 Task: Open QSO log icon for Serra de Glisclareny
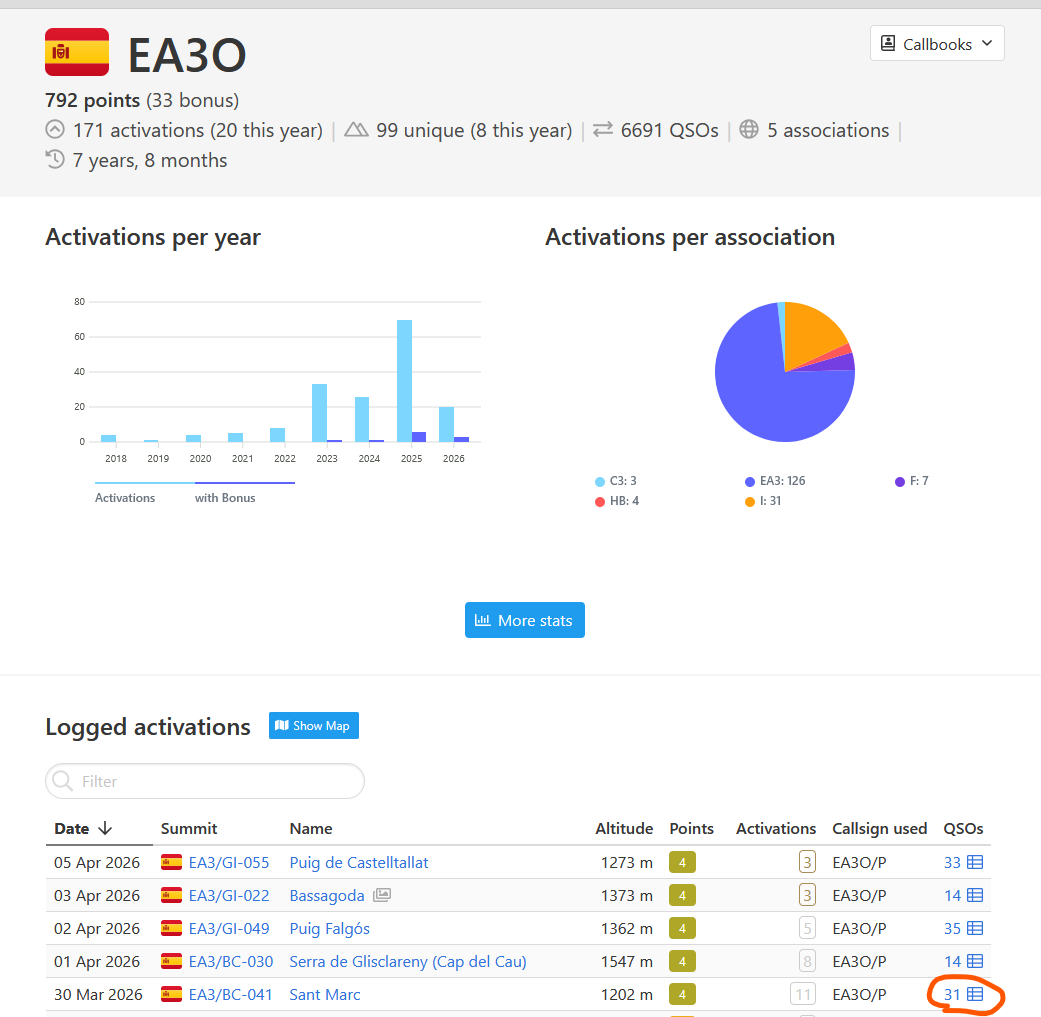(975, 961)
